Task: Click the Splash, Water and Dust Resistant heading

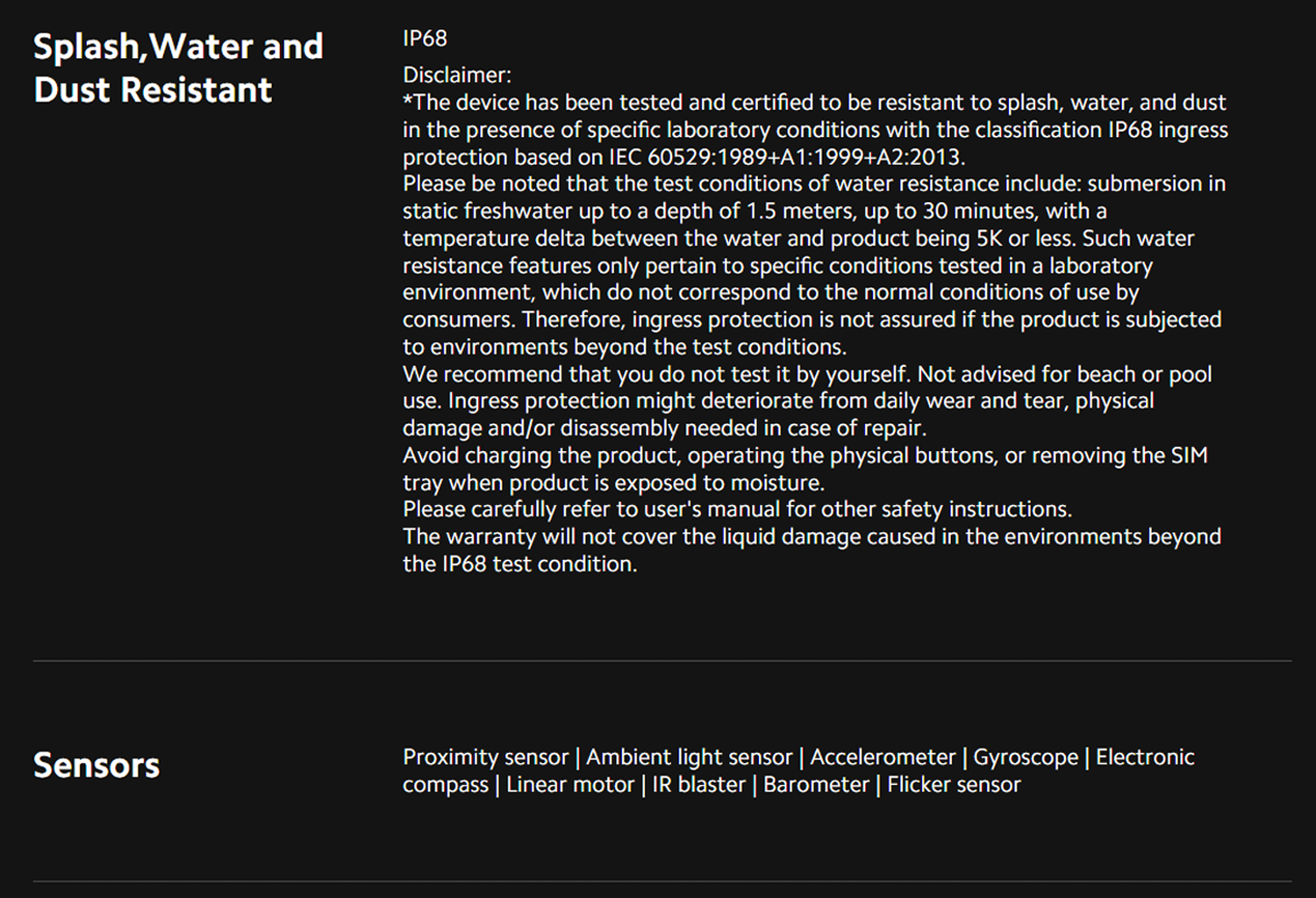Action: 178,68
